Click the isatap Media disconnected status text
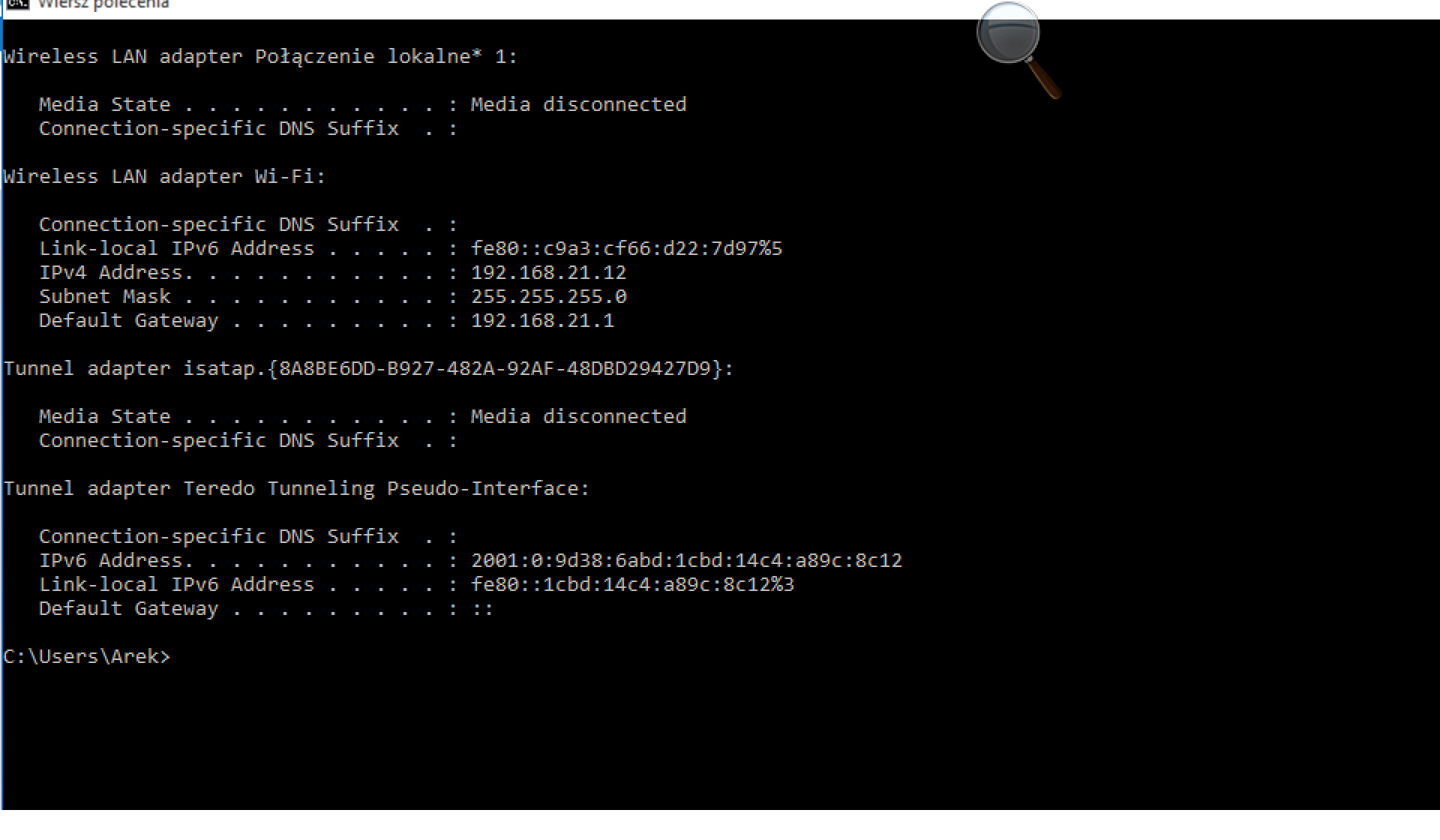 (x=578, y=416)
